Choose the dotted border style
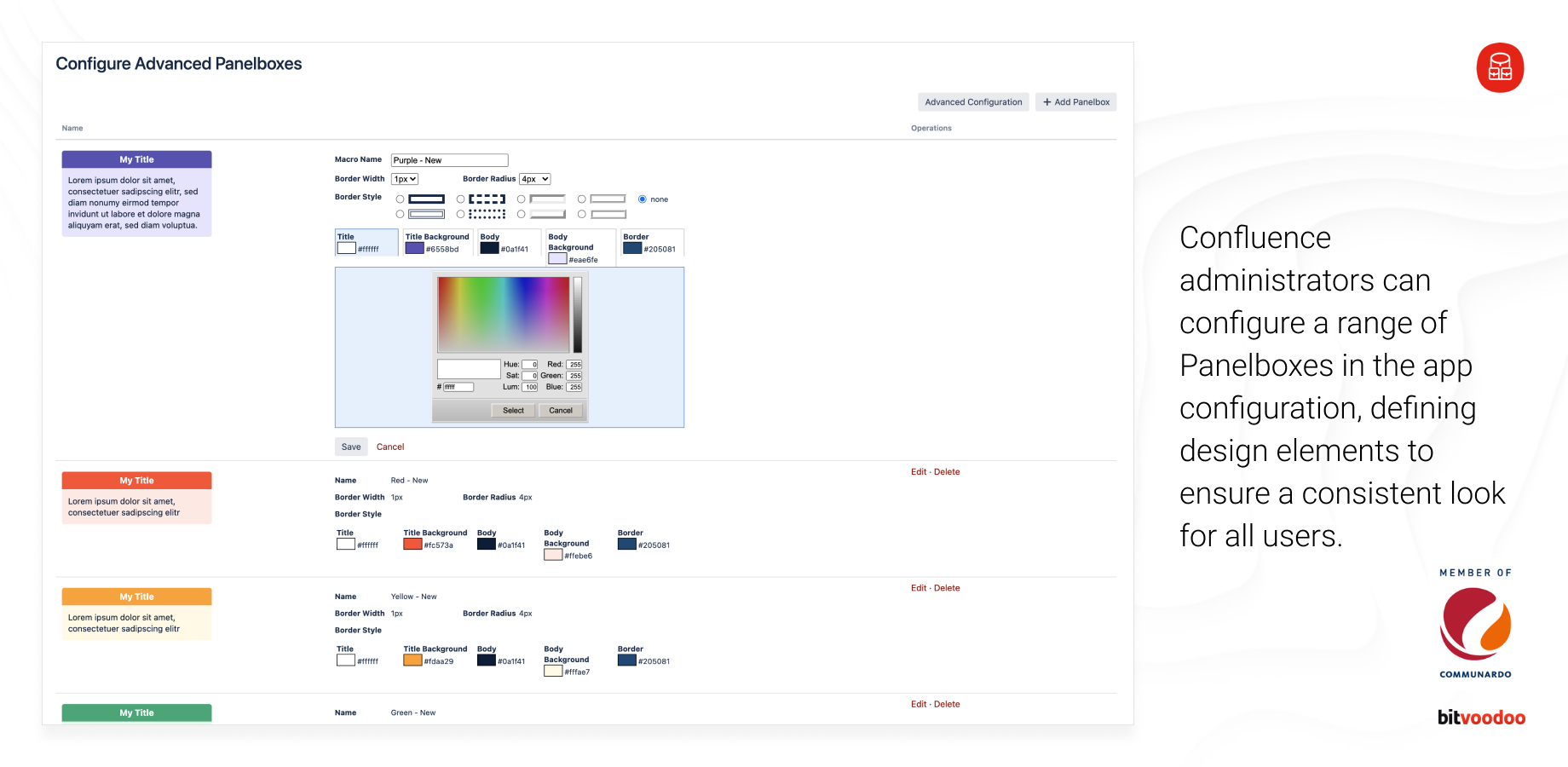Image resolution: width=1568 pixels, height=767 pixels. click(461, 214)
